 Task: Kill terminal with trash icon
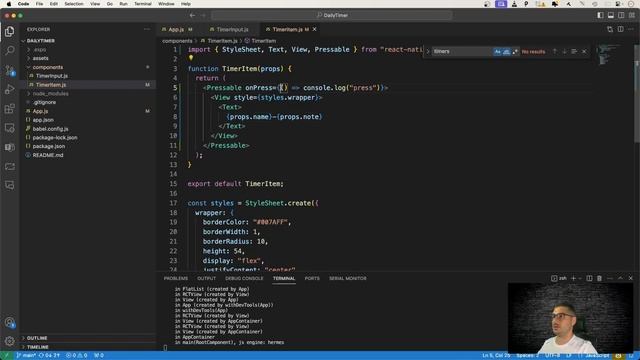point(599,278)
